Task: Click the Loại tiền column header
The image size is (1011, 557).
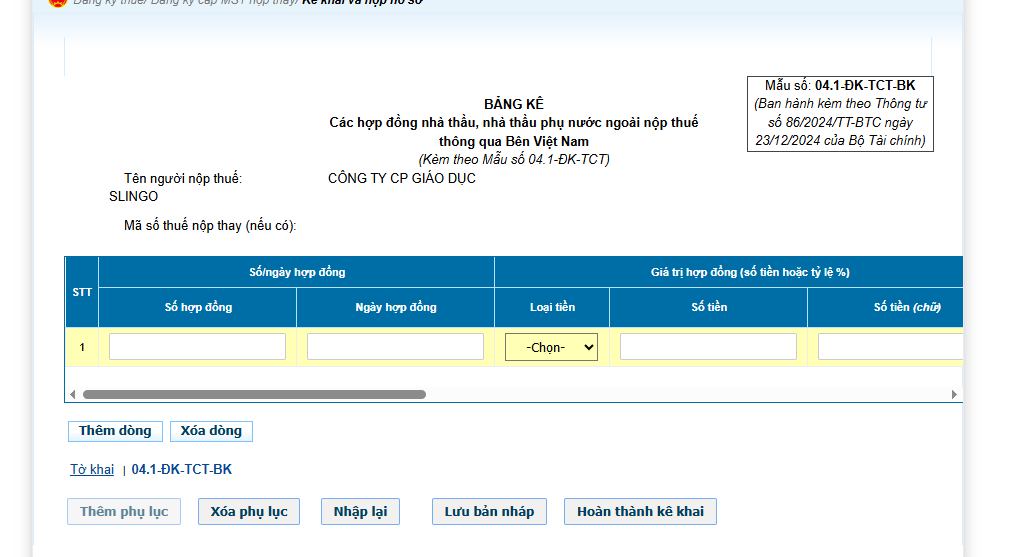Action: click(x=552, y=307)
